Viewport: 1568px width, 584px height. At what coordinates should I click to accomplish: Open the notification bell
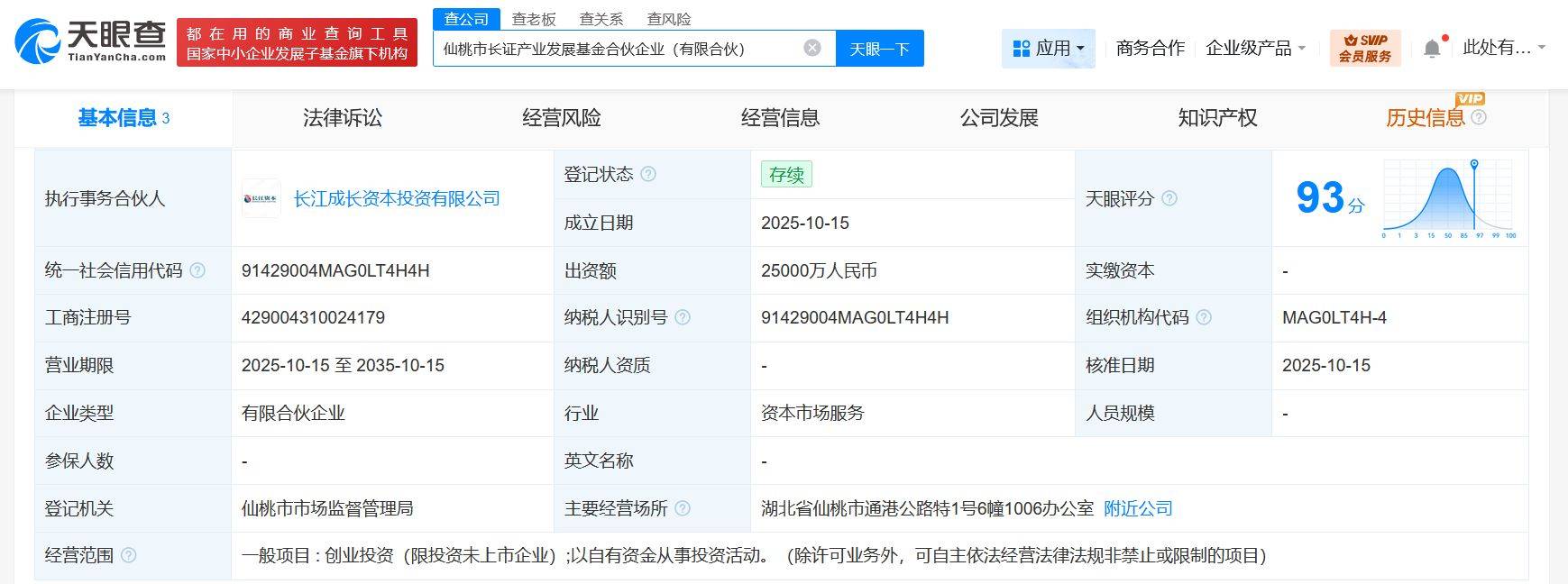1432,48
